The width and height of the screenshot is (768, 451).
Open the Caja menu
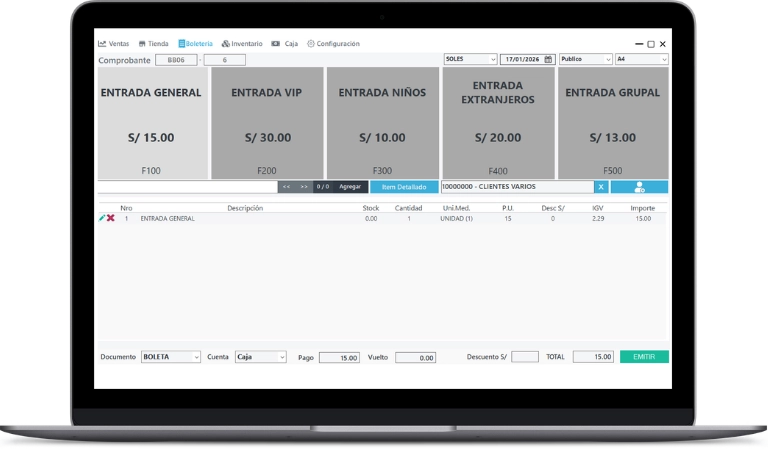click(x=285, y=44)
